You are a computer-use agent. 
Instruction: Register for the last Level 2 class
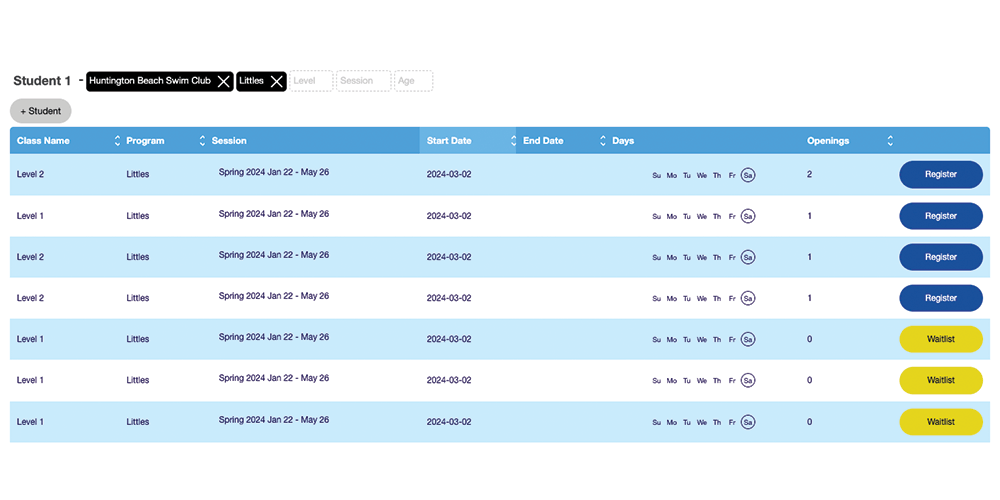tap(941, 298)
